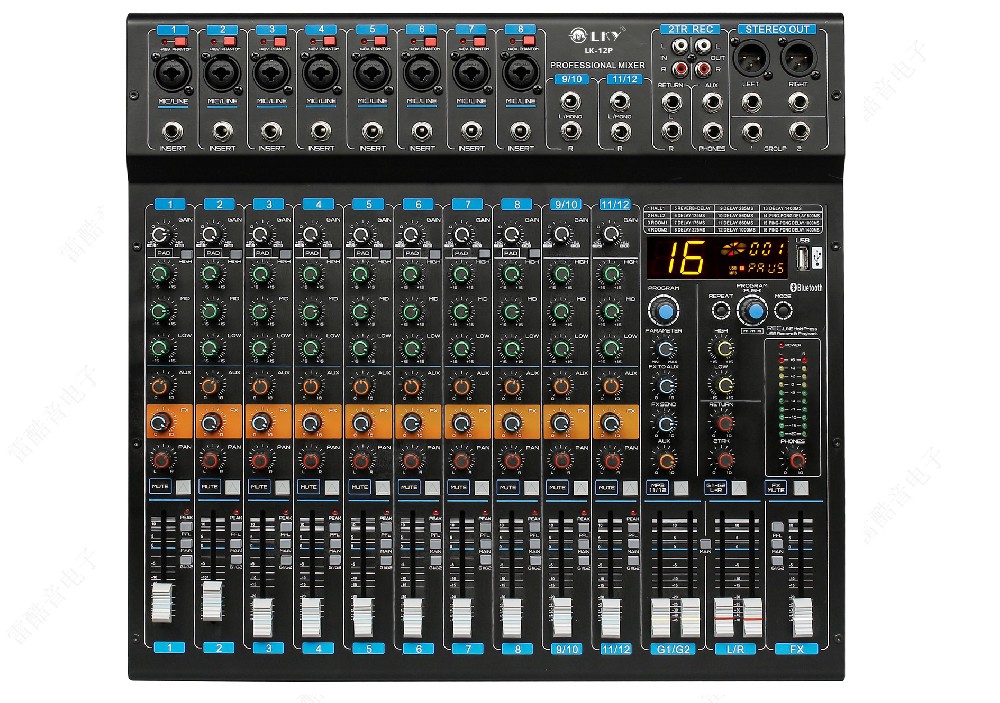Screen dimensions: 1000x703
Task: Click the channel 6 INSERT jack
Action: coord(422,131)
